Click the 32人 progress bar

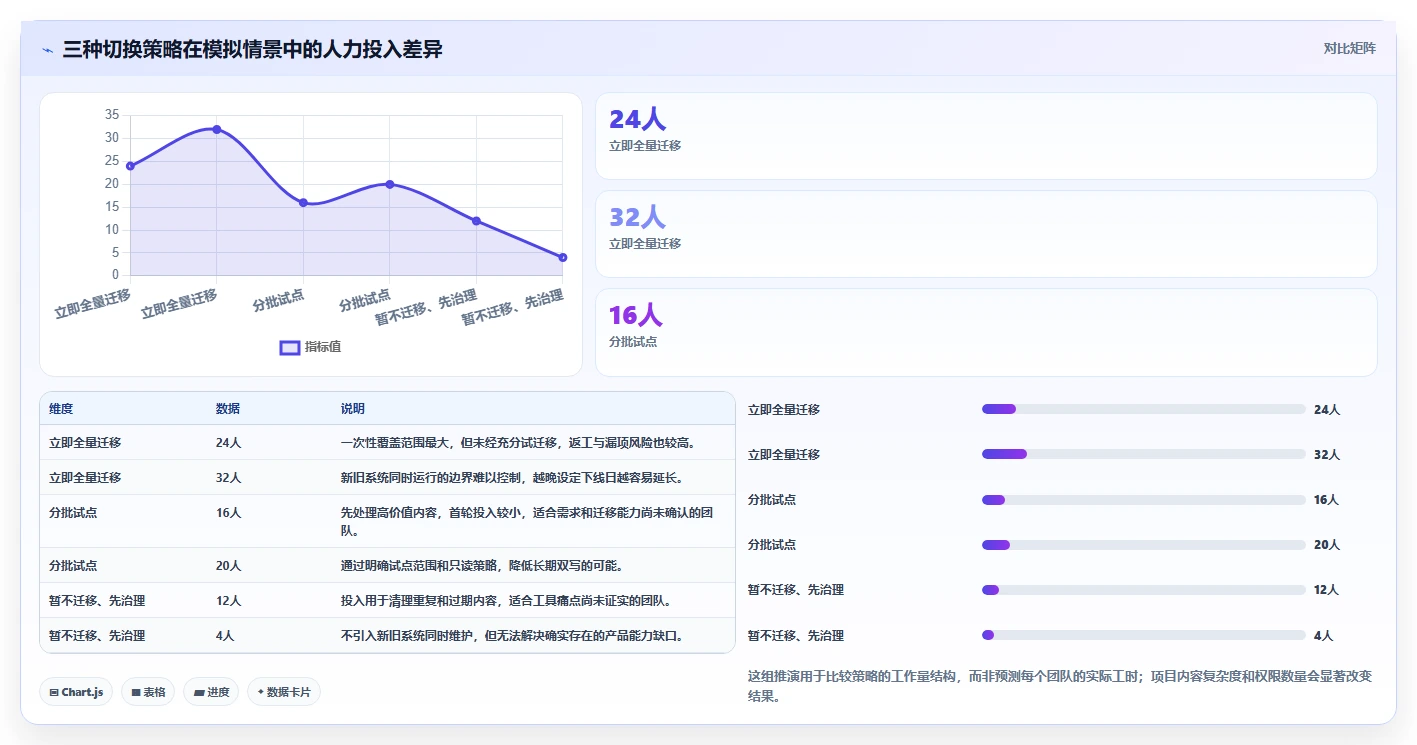point(1144,454)
